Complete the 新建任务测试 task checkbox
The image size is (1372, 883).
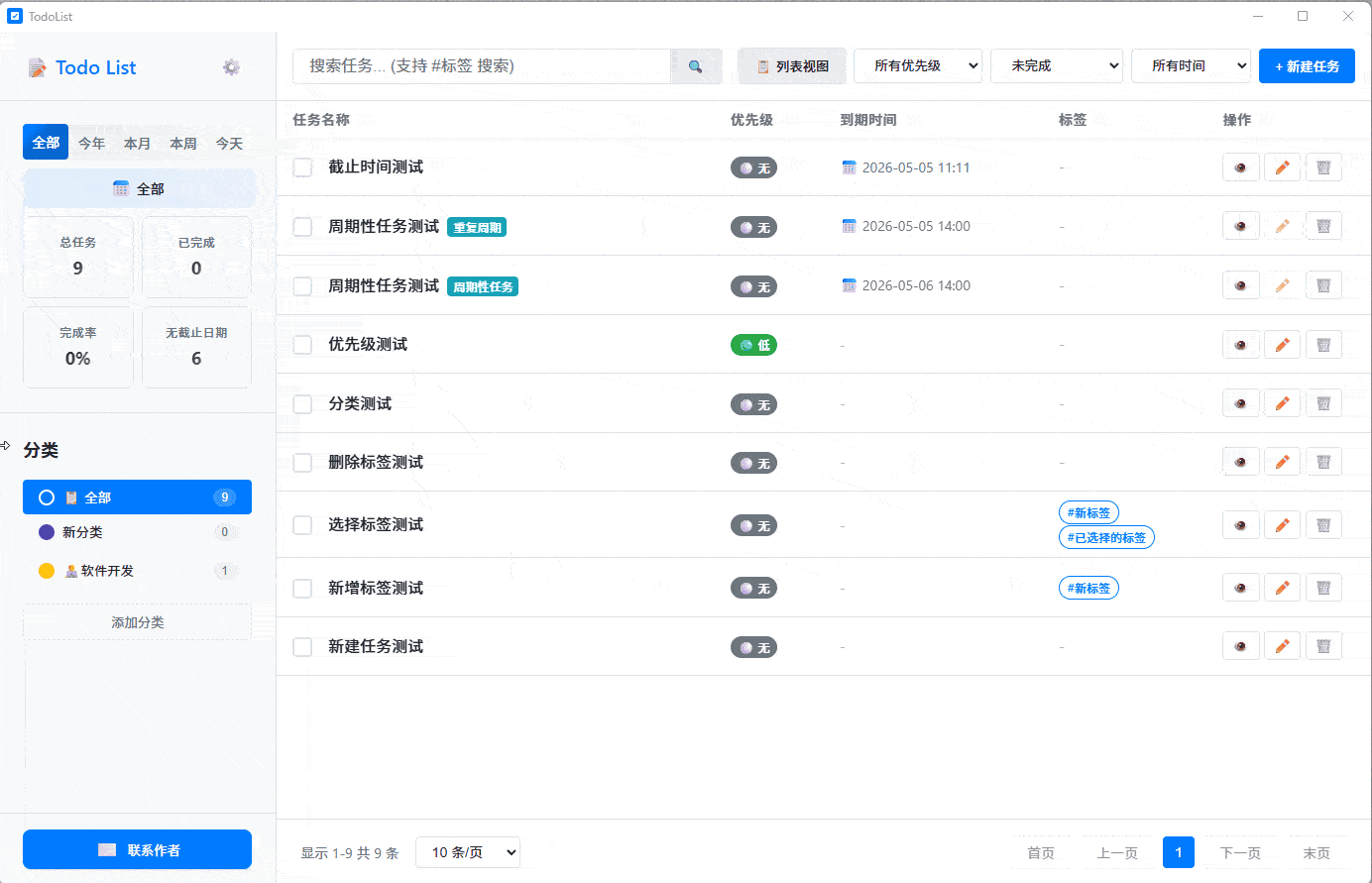pyautogui.click(x=302, y=647)
